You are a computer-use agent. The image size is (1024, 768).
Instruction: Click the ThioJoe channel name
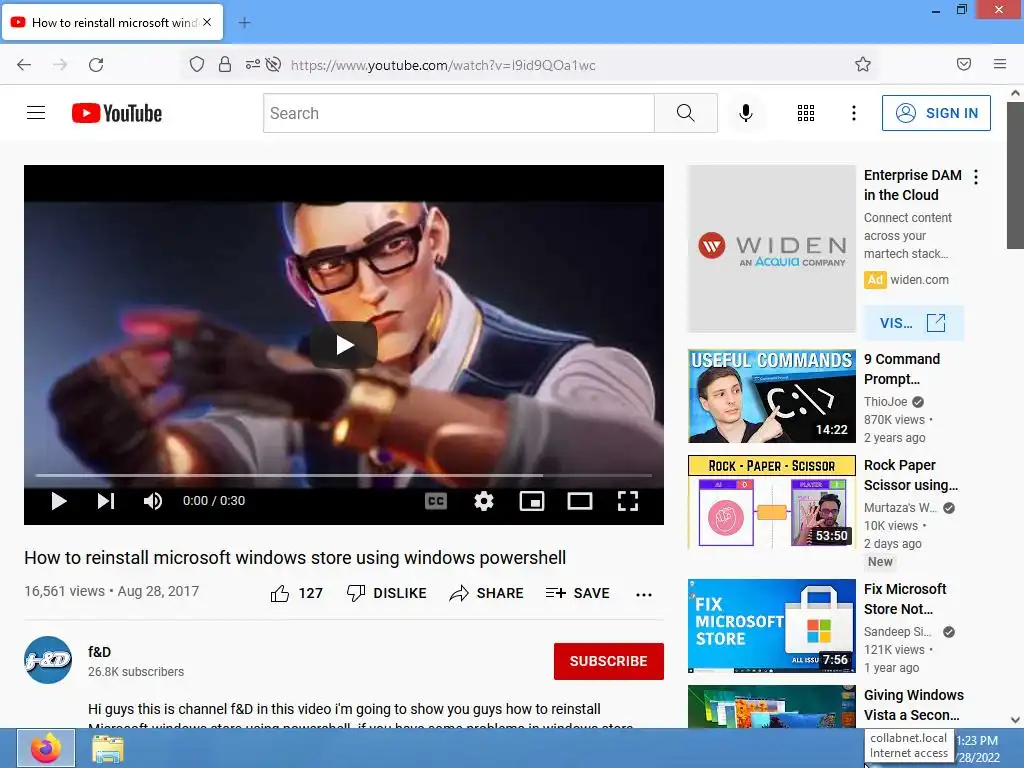pyautogui.click(x=886, y=402)
